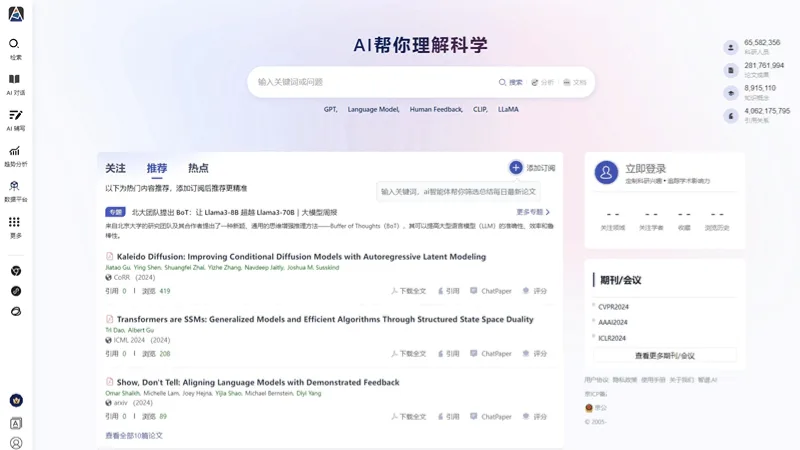Click 引用 for Show, Don't Tell paper
Image resolution: width=800 pixels, height=450 pixels.
(x=448, y=416)
